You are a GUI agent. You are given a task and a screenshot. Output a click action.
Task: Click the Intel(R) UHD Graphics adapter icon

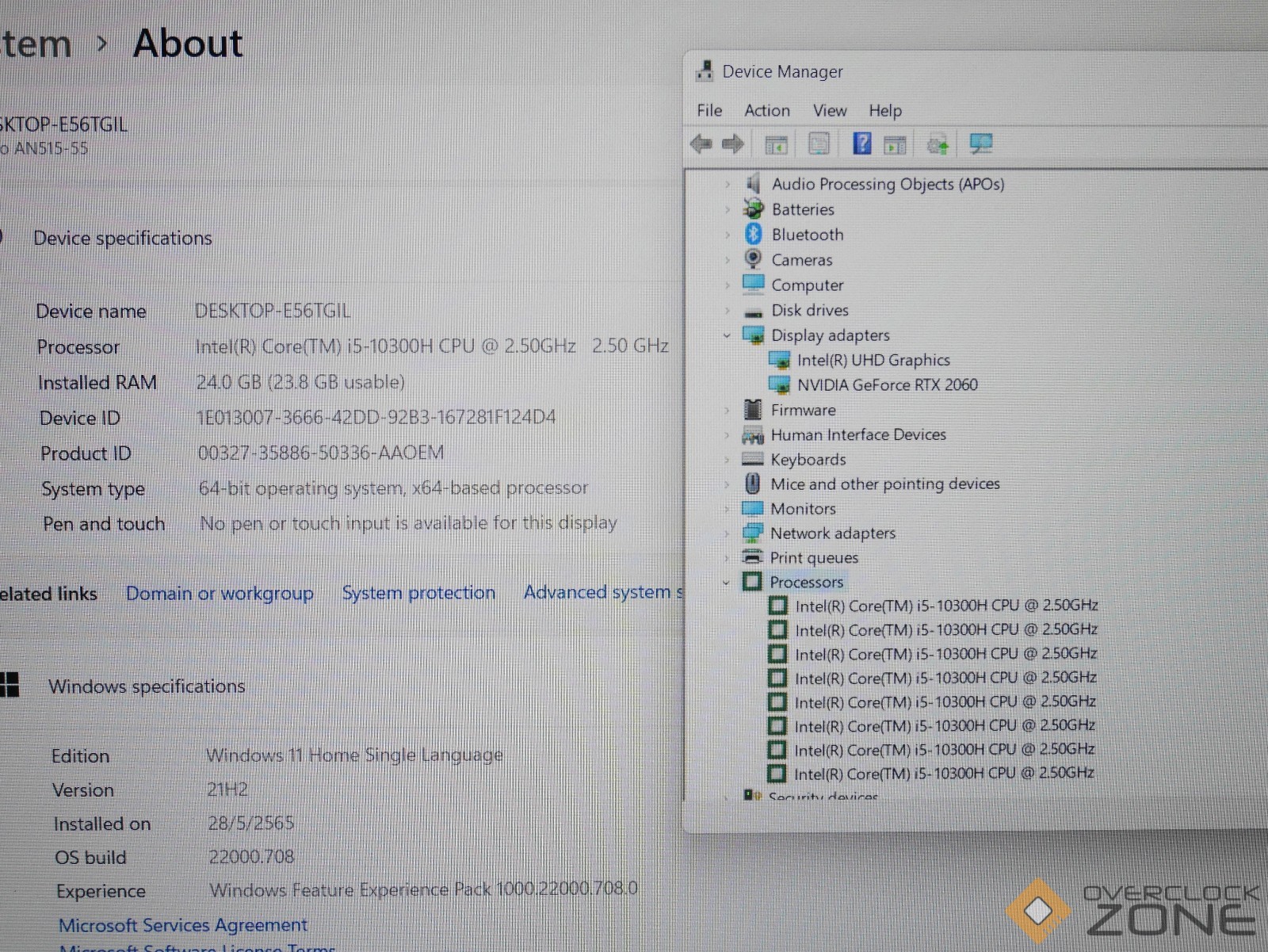point(779,361)
